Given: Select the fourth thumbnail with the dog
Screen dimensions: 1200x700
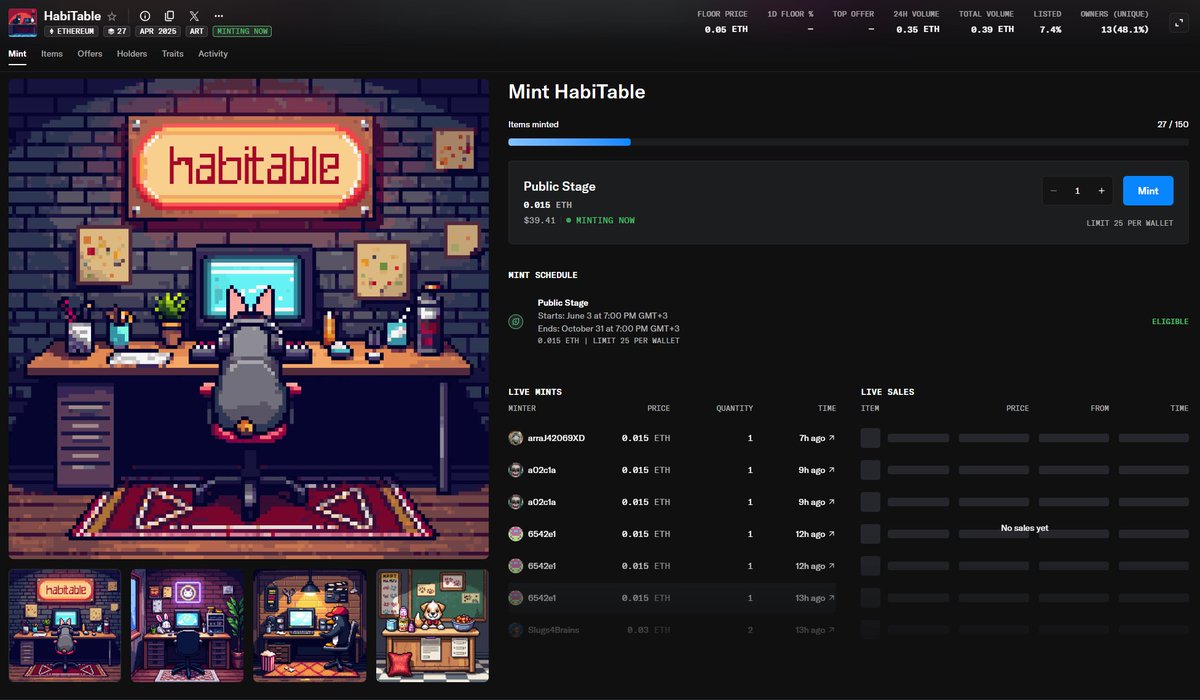Looking at the screenshot, I should (432, 626).
